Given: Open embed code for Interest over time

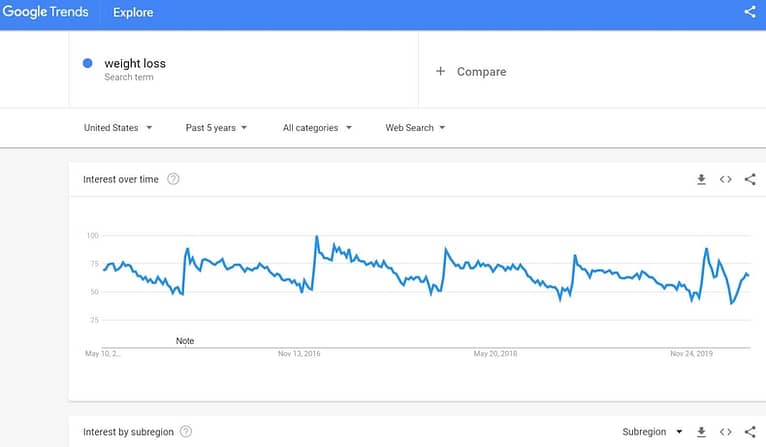Looking at the screenshot, I should 725,179.
